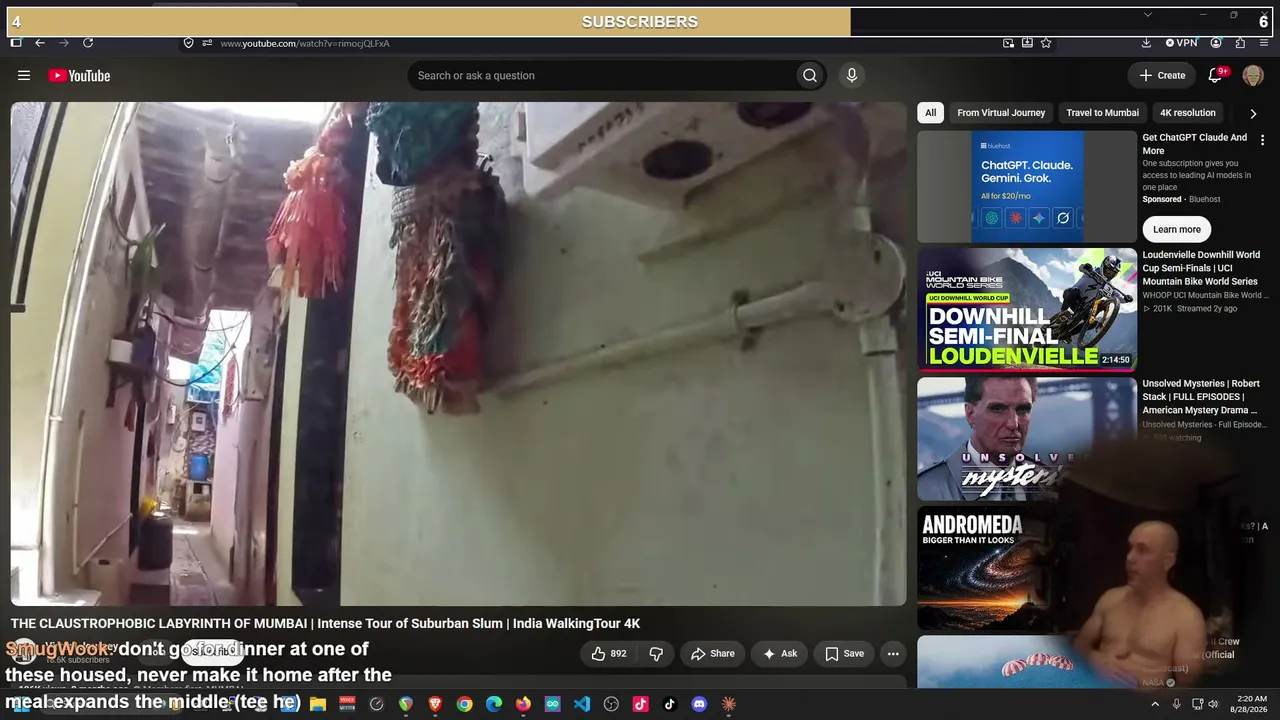Launch Google Chrome from the taskbar

click(x=465, y=704)
